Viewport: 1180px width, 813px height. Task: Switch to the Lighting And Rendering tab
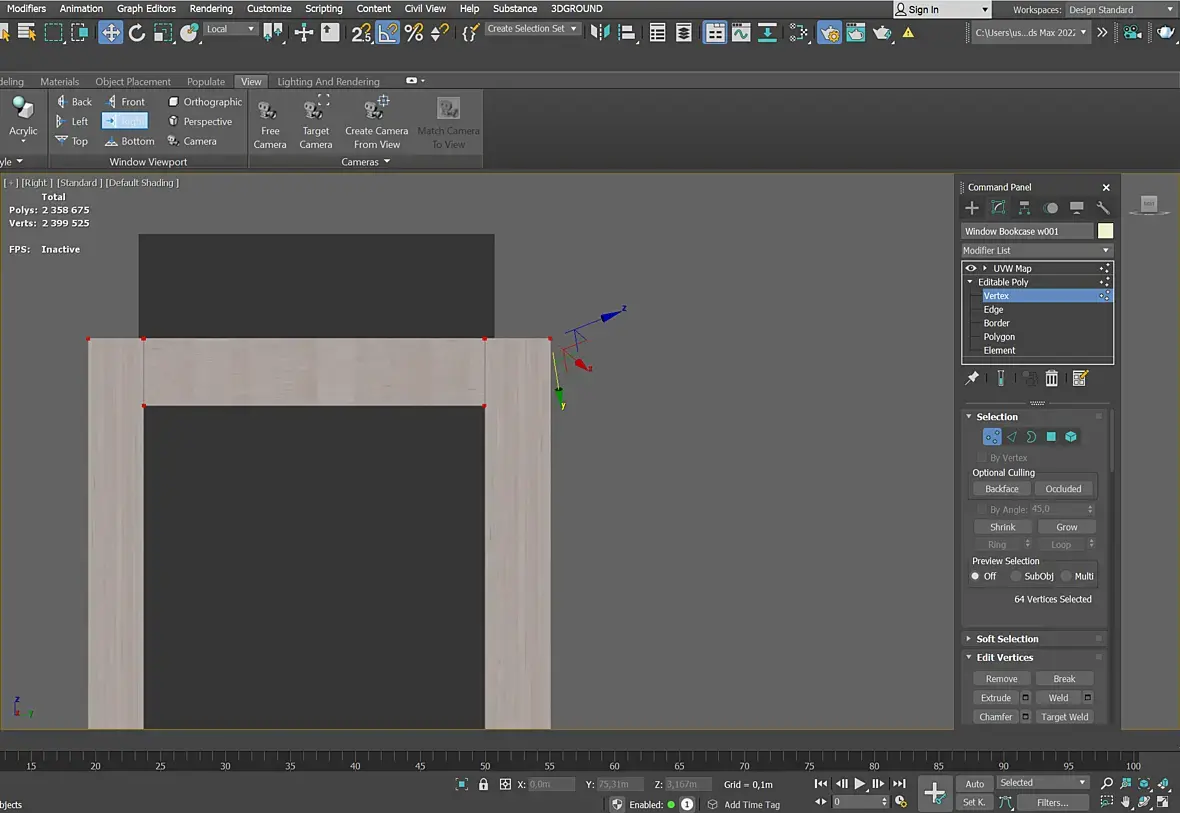pyautogui.click(x=328, y=81)
